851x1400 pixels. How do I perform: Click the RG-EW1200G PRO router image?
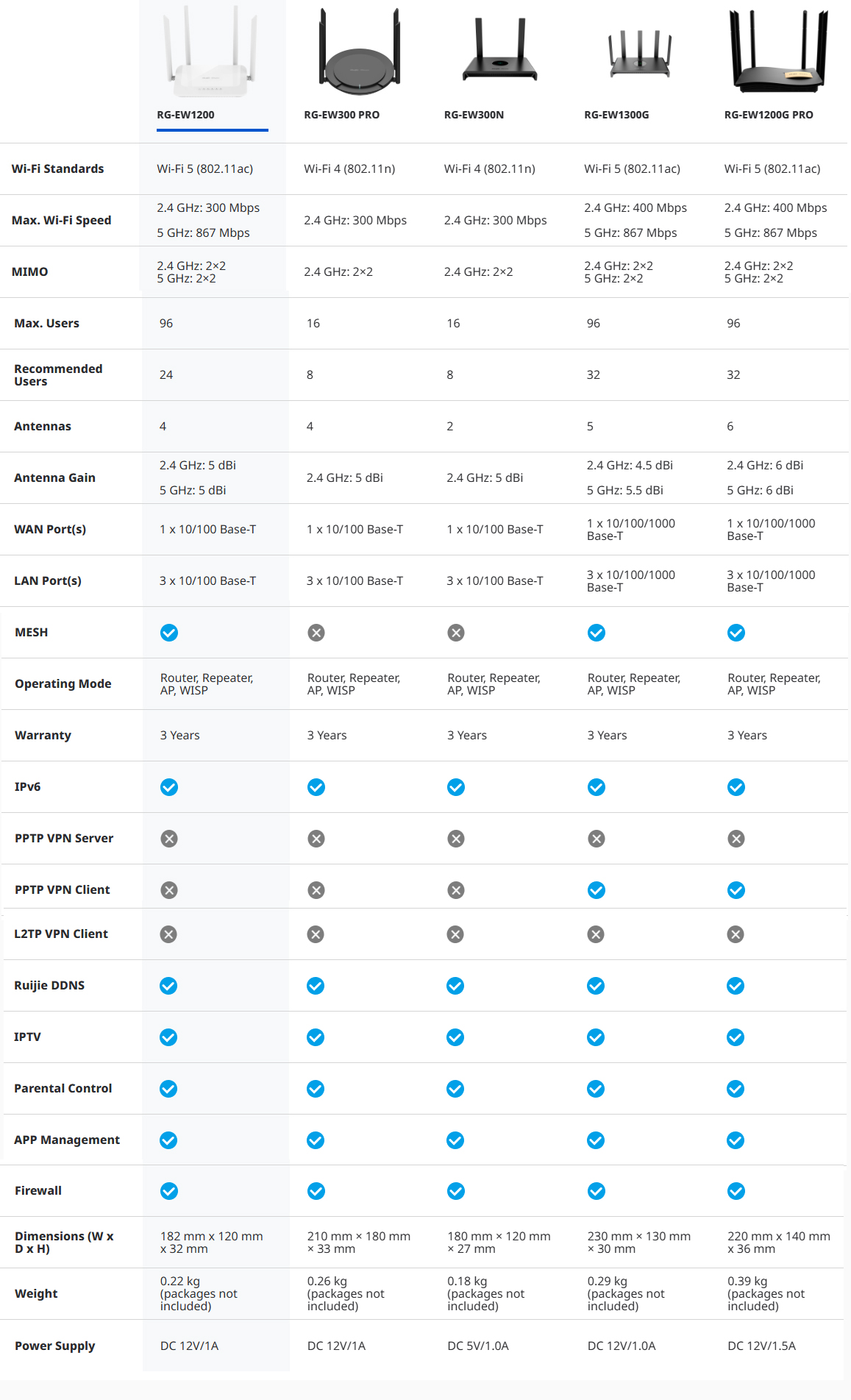[778, 51]
